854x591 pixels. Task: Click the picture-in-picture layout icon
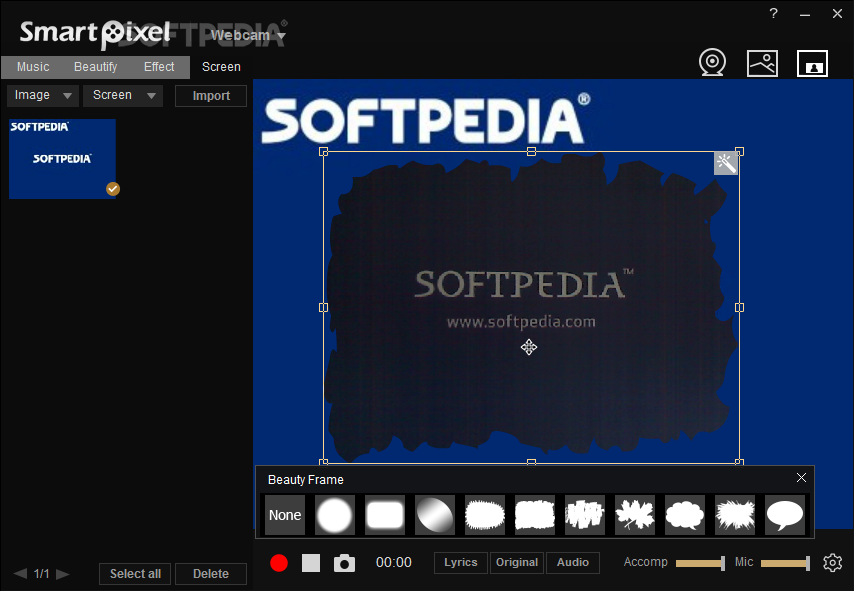tap(812, 63)
